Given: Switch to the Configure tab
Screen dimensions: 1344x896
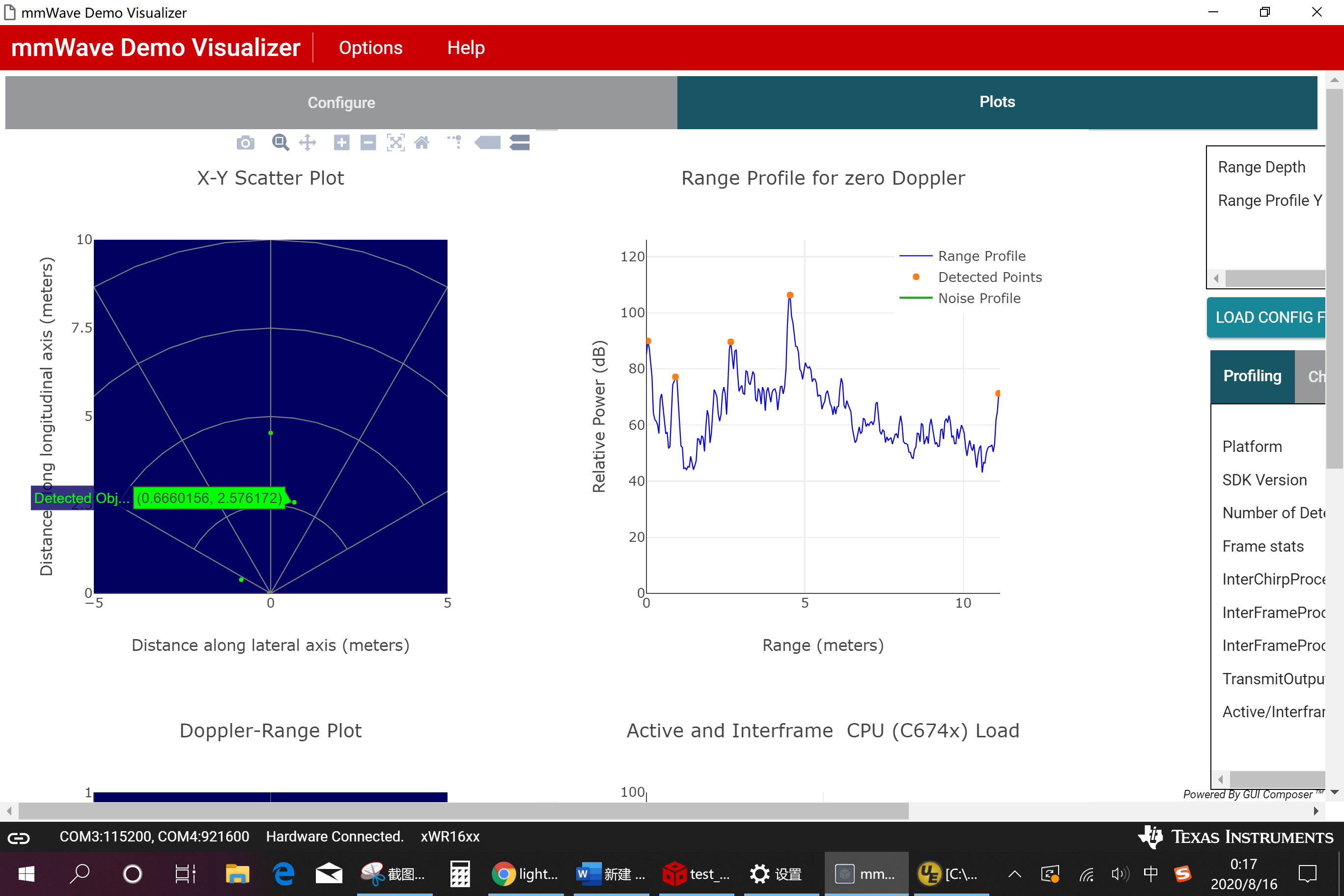Looking at the screenshot, I should tap(341, 102).
